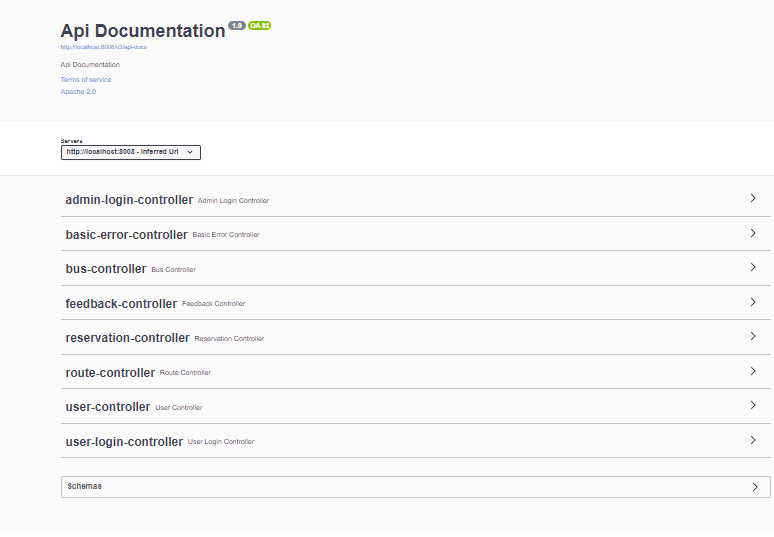Image resolution: width=774 pixels, height=537 pixels.
Task: Expand user-controller chevron arrow
Action: tap(753, 405)
